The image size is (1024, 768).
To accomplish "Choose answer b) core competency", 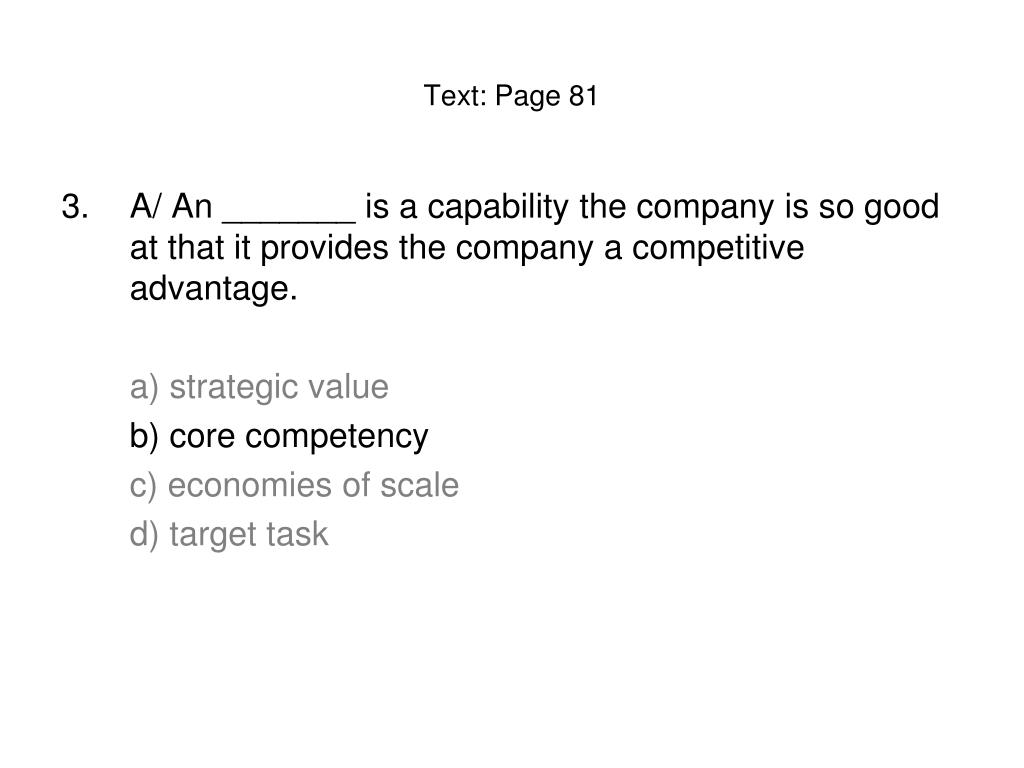I will point(279,436).
